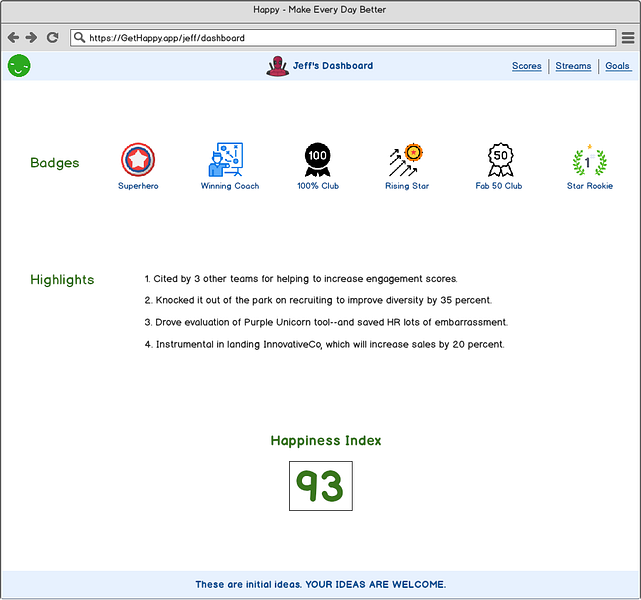Open the browser hamburger menu

click(x=628, y=38)
